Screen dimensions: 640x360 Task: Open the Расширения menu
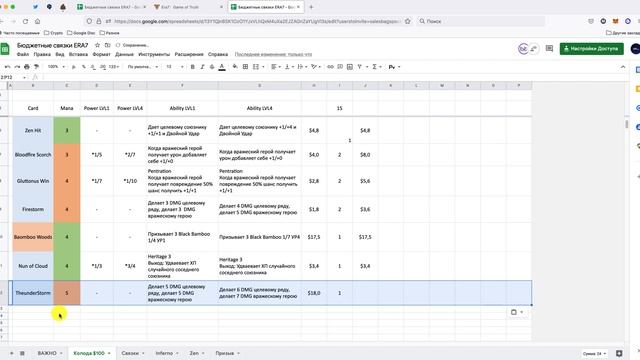click(189, 54)
